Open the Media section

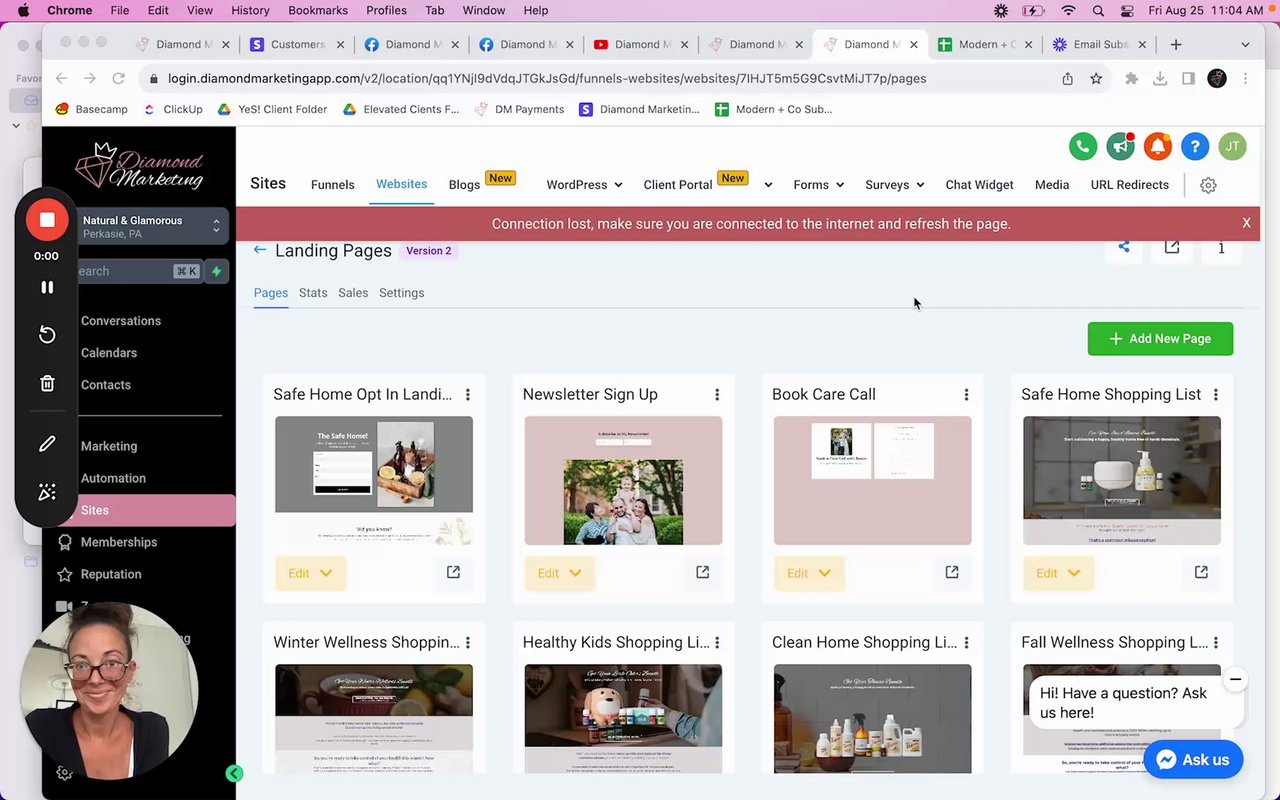click(x=1052, y=185)
